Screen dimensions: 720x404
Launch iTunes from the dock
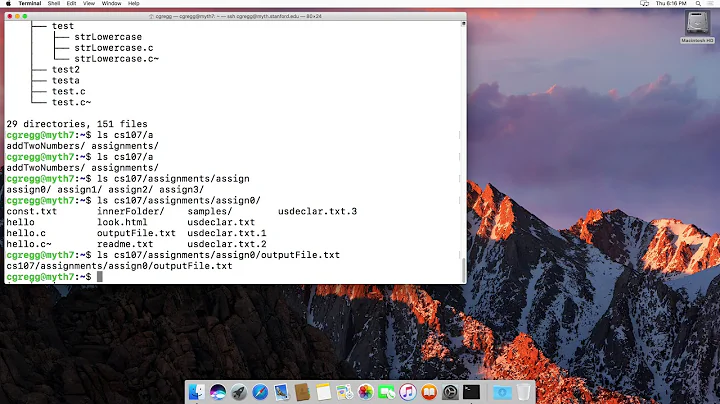407,392
